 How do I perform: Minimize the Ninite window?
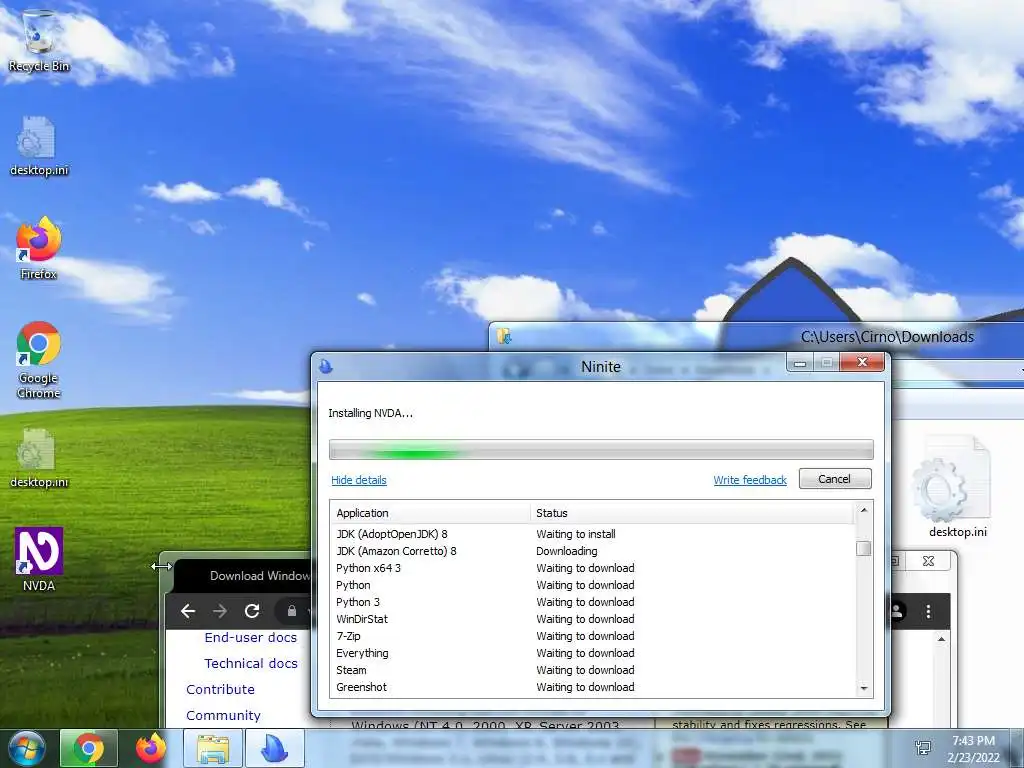800,362
